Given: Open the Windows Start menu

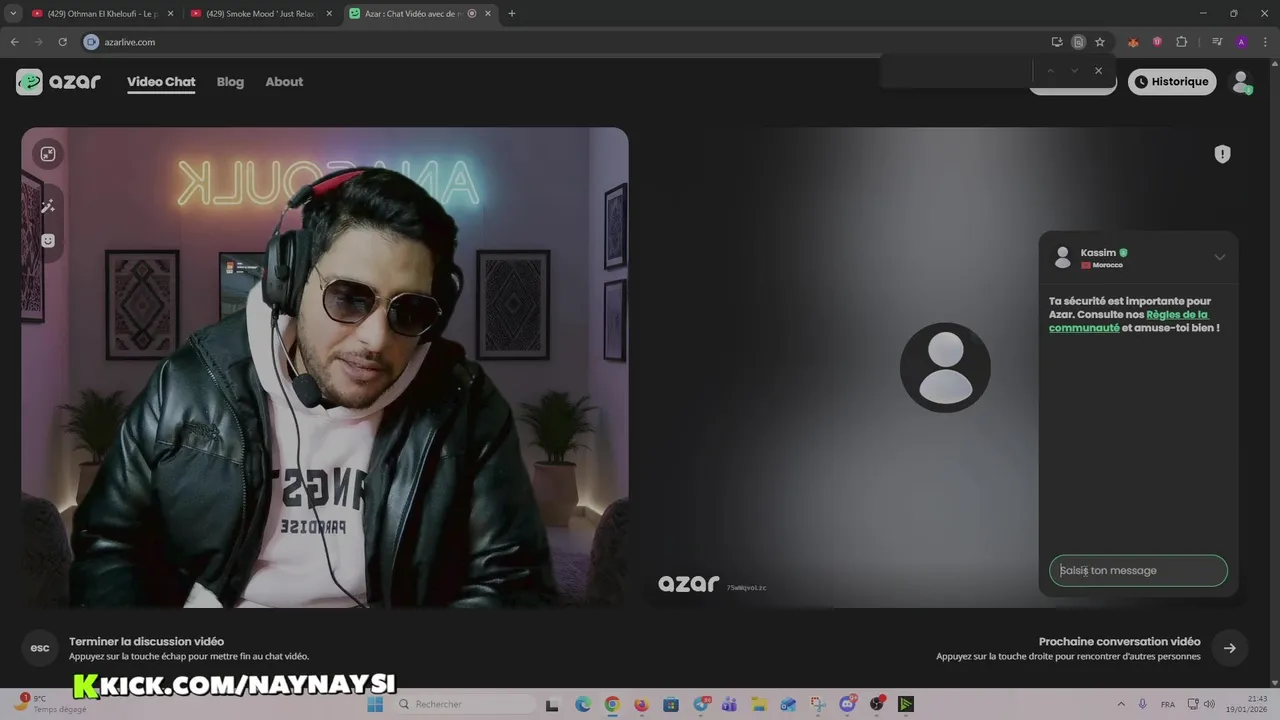Looking at the screenshot, I should click(375, 704).
